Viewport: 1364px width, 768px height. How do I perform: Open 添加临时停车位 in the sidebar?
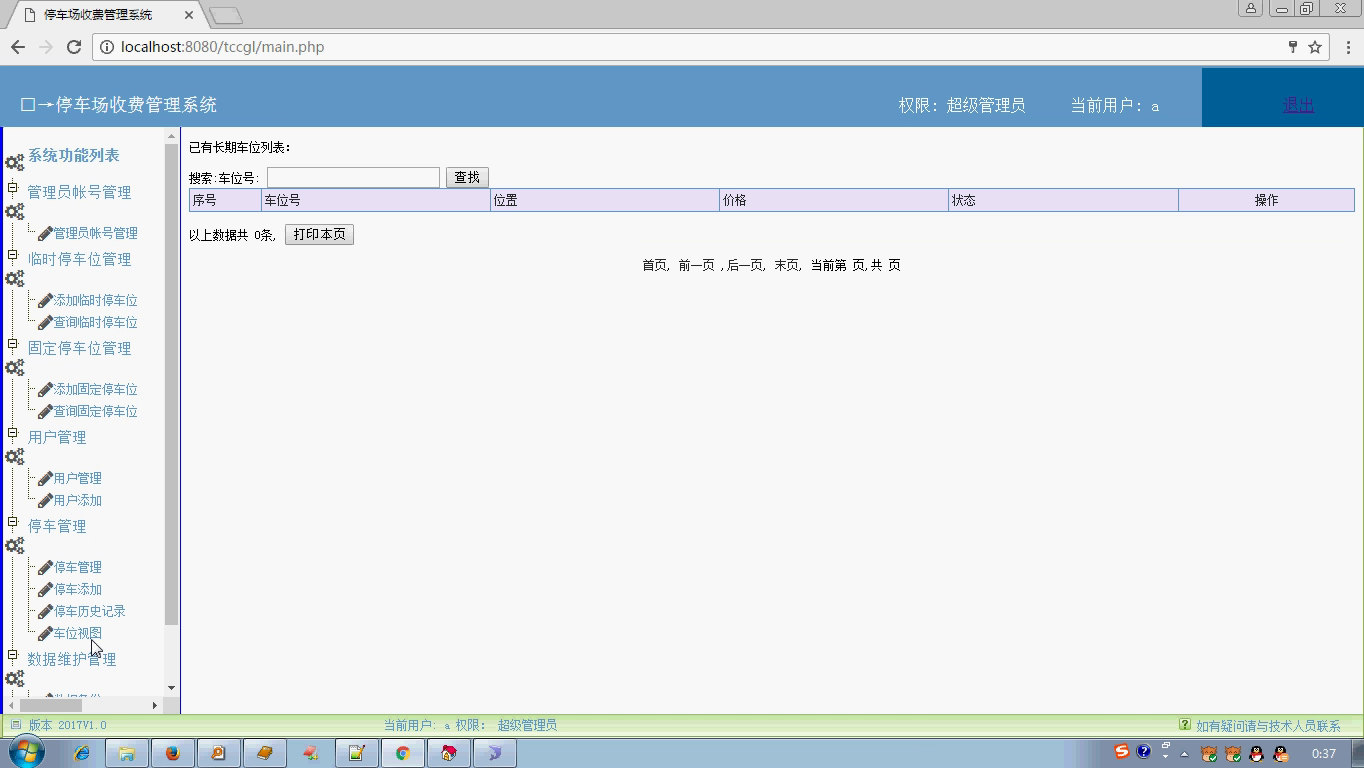(96, 300)
